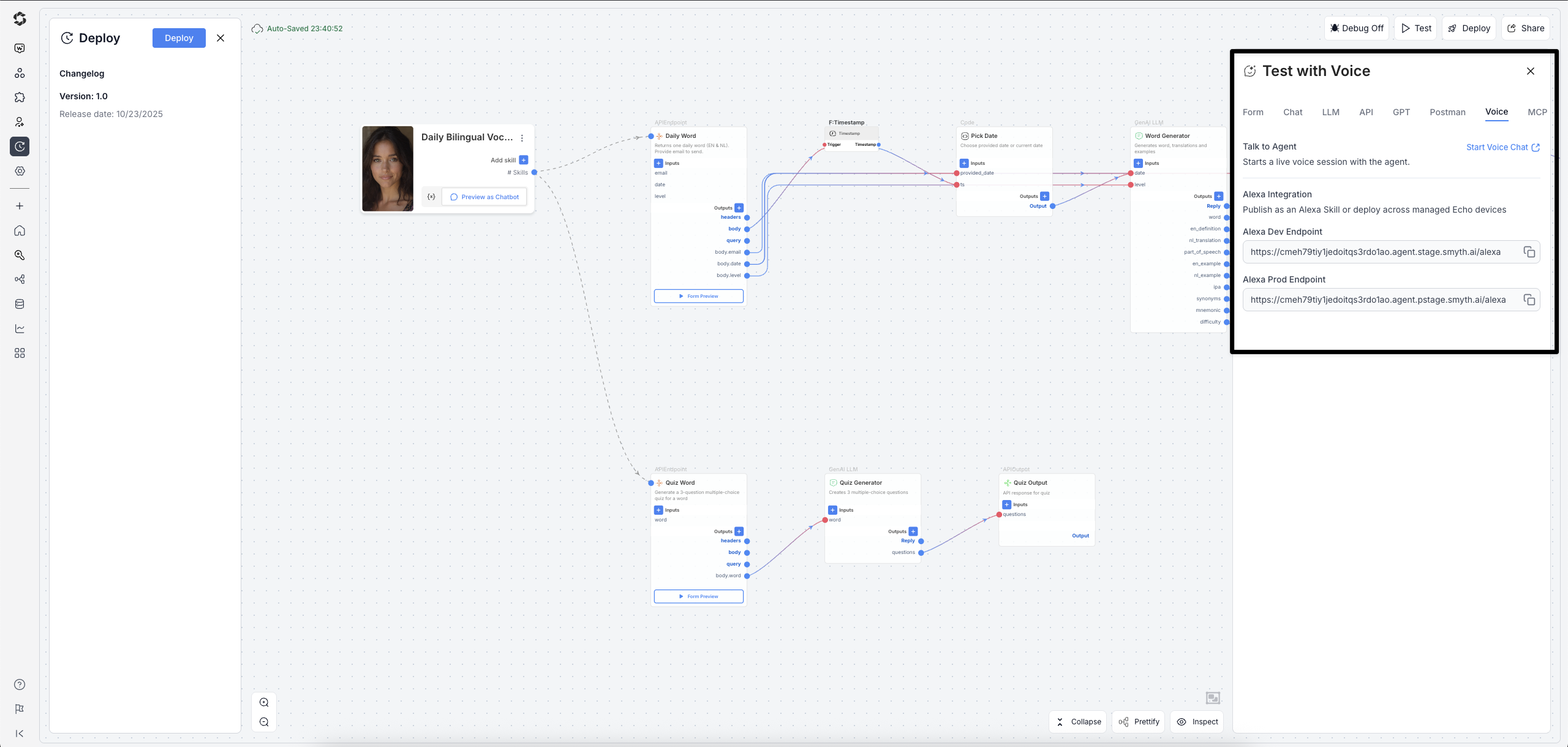Switch to the Chat tab
1568x747 pixels.
click(x=1292, y=112)
